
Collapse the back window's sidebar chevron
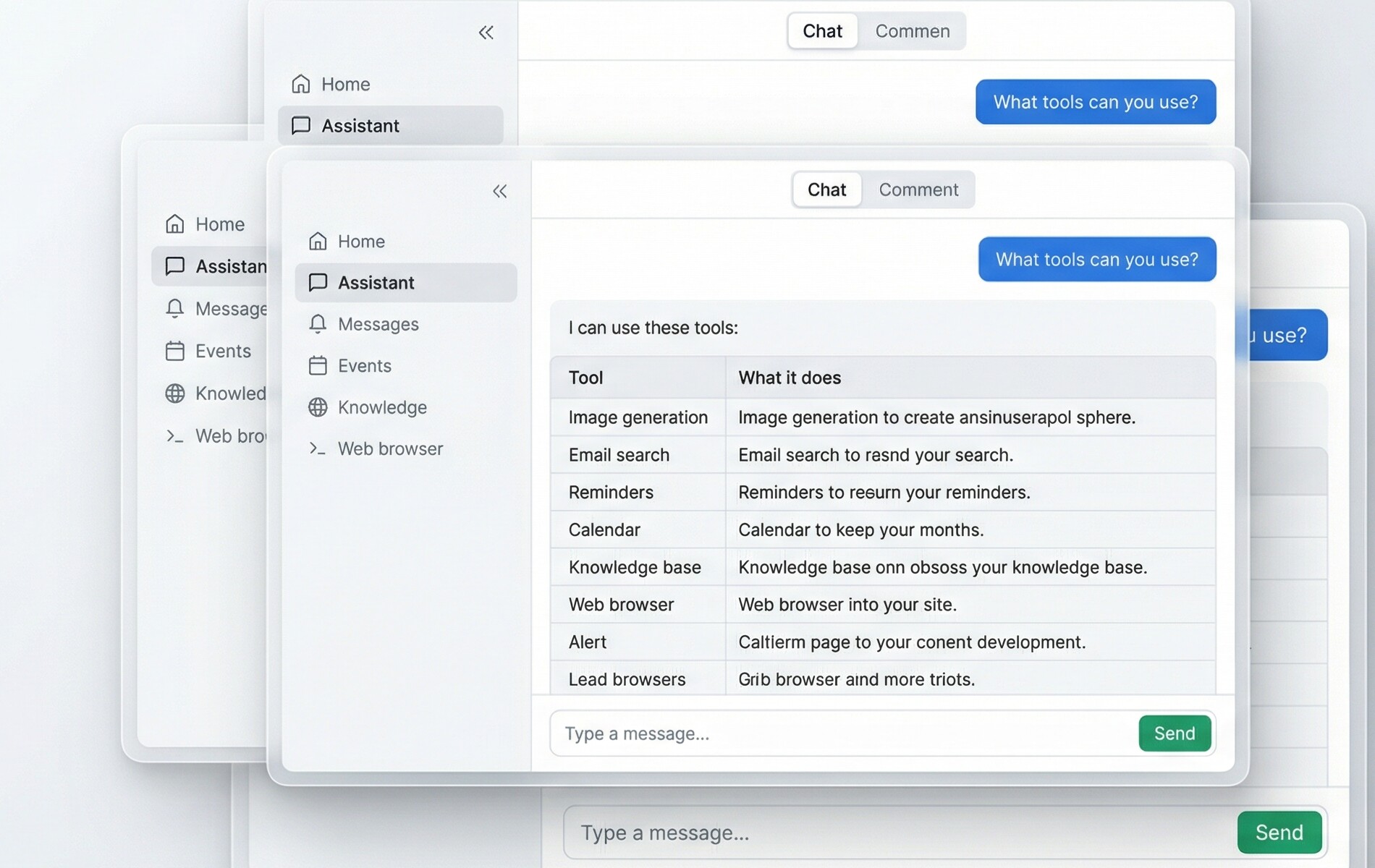486,32
